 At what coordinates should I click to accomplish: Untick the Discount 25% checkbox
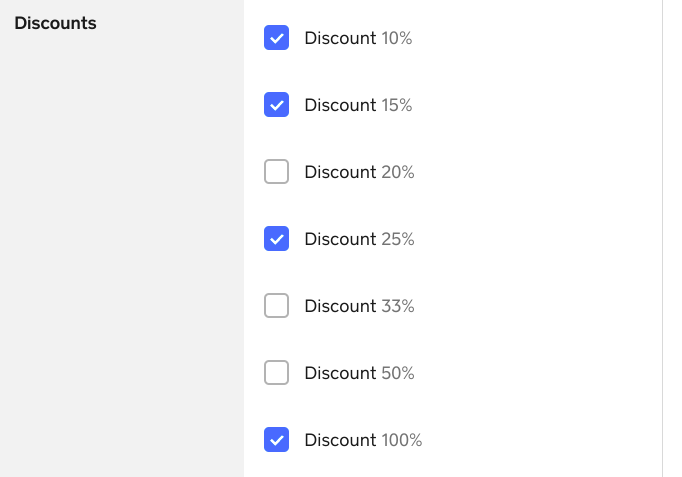[276, 239]
